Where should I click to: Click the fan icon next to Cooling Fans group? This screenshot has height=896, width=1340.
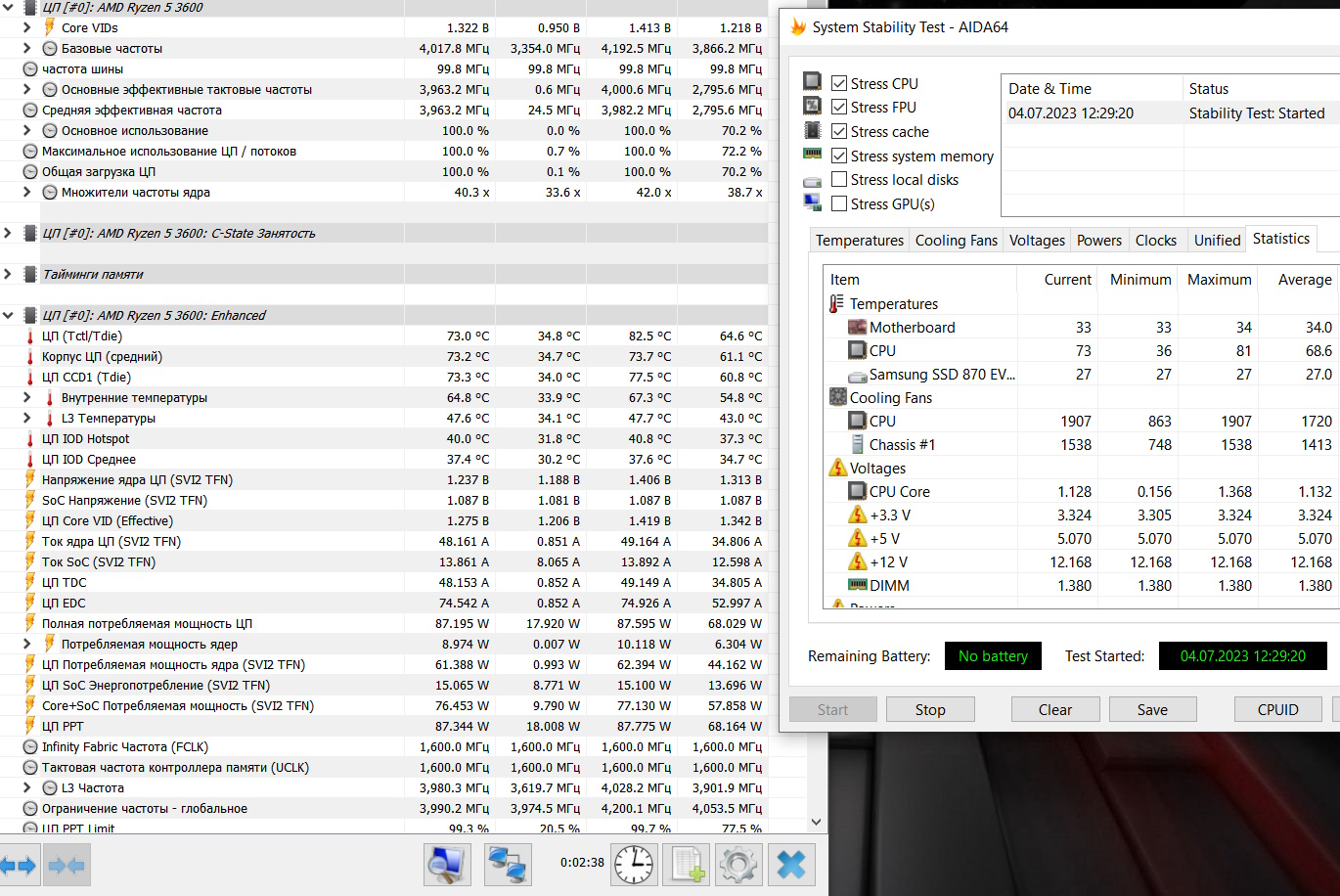(x=838, y=397)
